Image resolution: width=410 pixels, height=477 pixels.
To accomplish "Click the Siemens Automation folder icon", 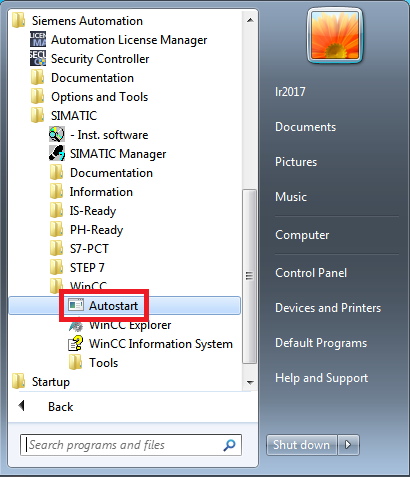I will coord(18,20).
